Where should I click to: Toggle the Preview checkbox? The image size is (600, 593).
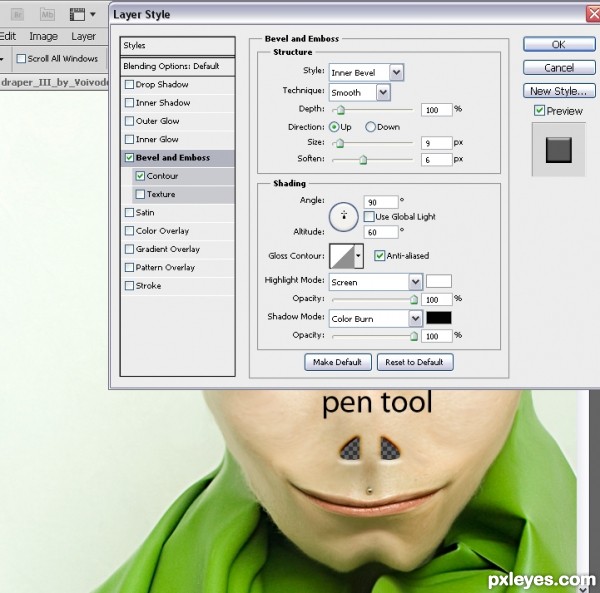539,111
